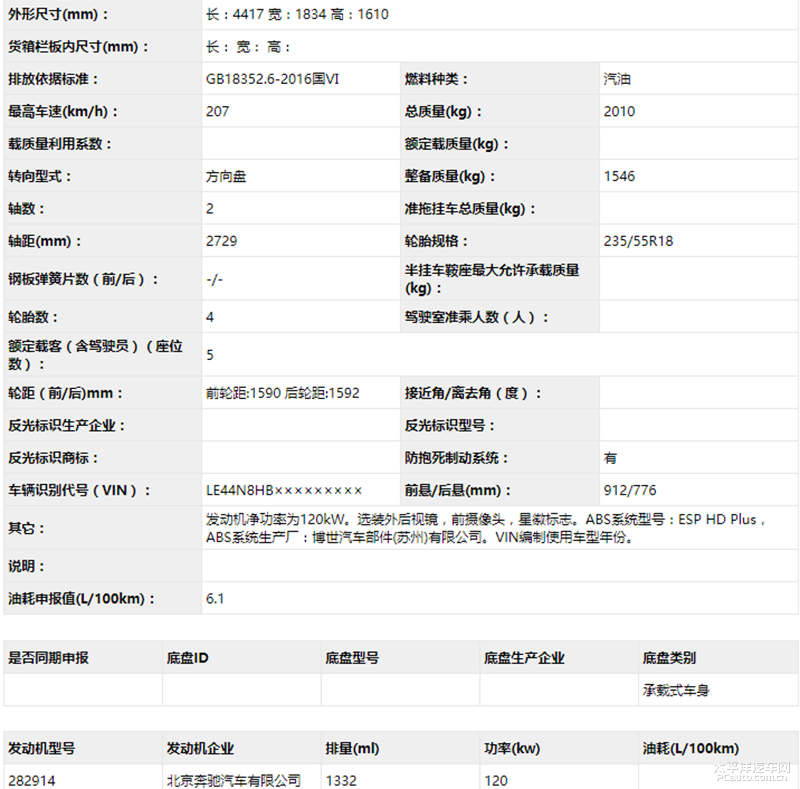Click the 其它 label

click(x=26, y=528)
